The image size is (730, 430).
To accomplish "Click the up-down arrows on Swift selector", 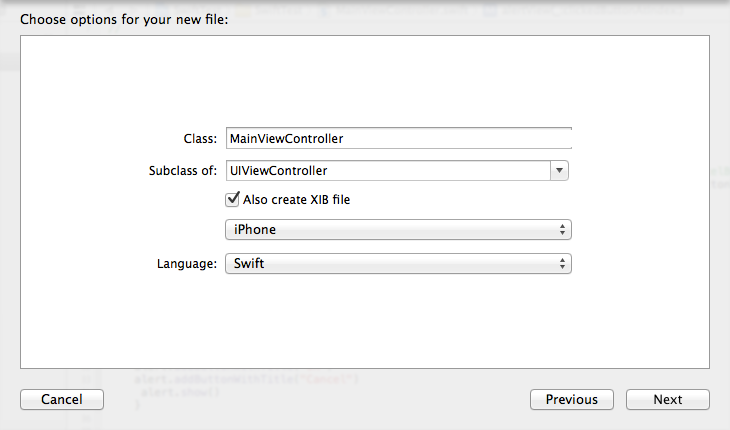I will (562, 263).
